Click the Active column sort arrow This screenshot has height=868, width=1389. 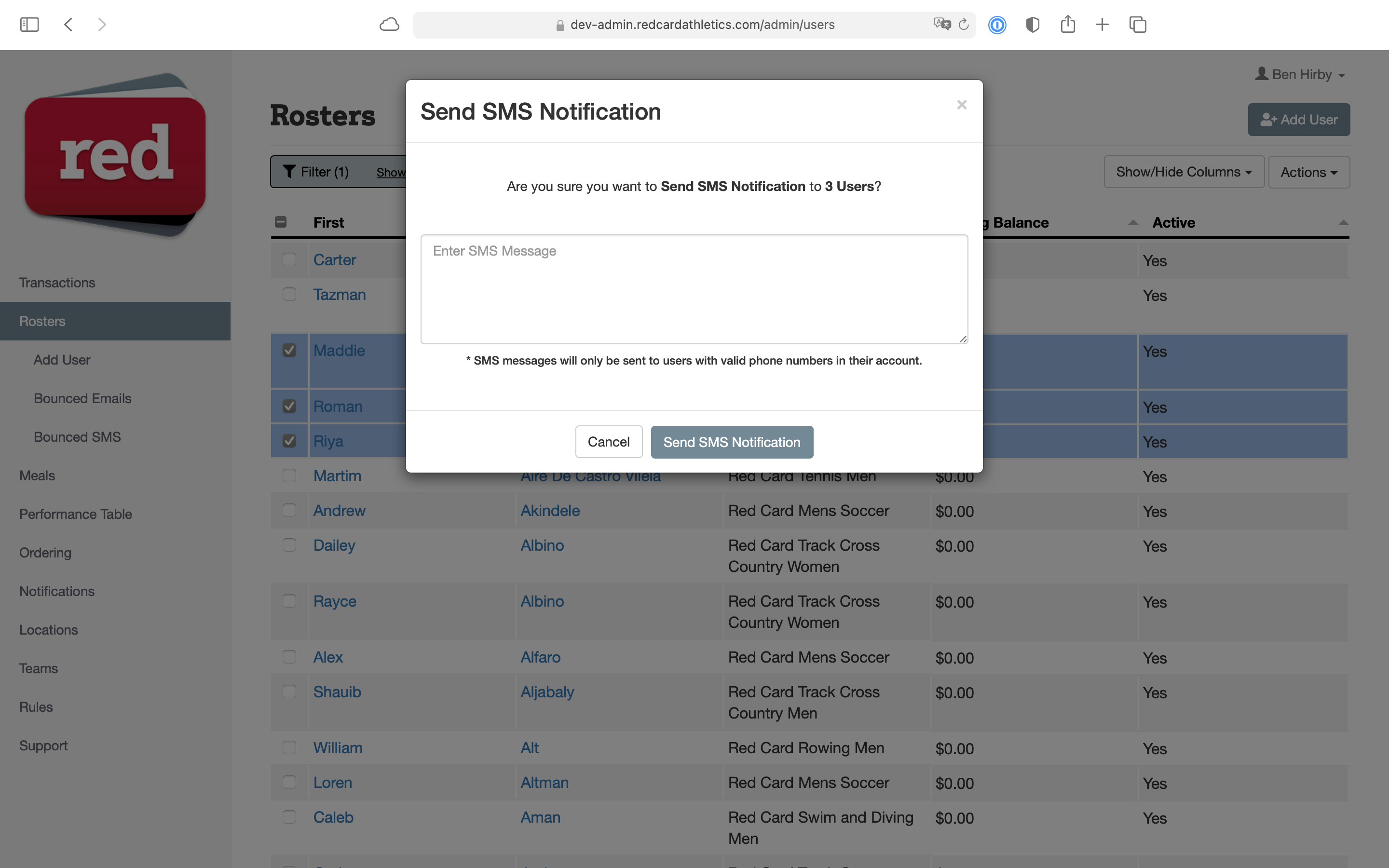point(1343,223)
